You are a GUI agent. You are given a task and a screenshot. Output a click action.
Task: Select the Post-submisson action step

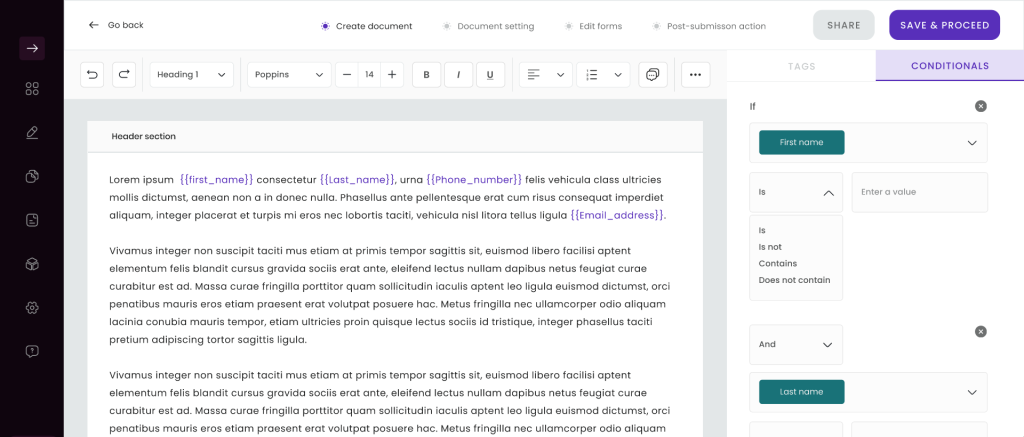pos(709,26)
